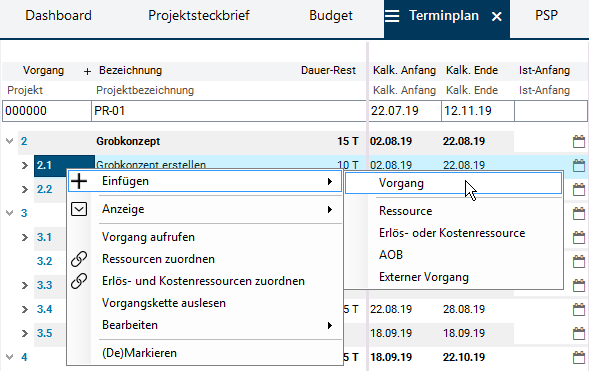
Task: Insert an Externer Vorgang
Action: click(424, 277)
